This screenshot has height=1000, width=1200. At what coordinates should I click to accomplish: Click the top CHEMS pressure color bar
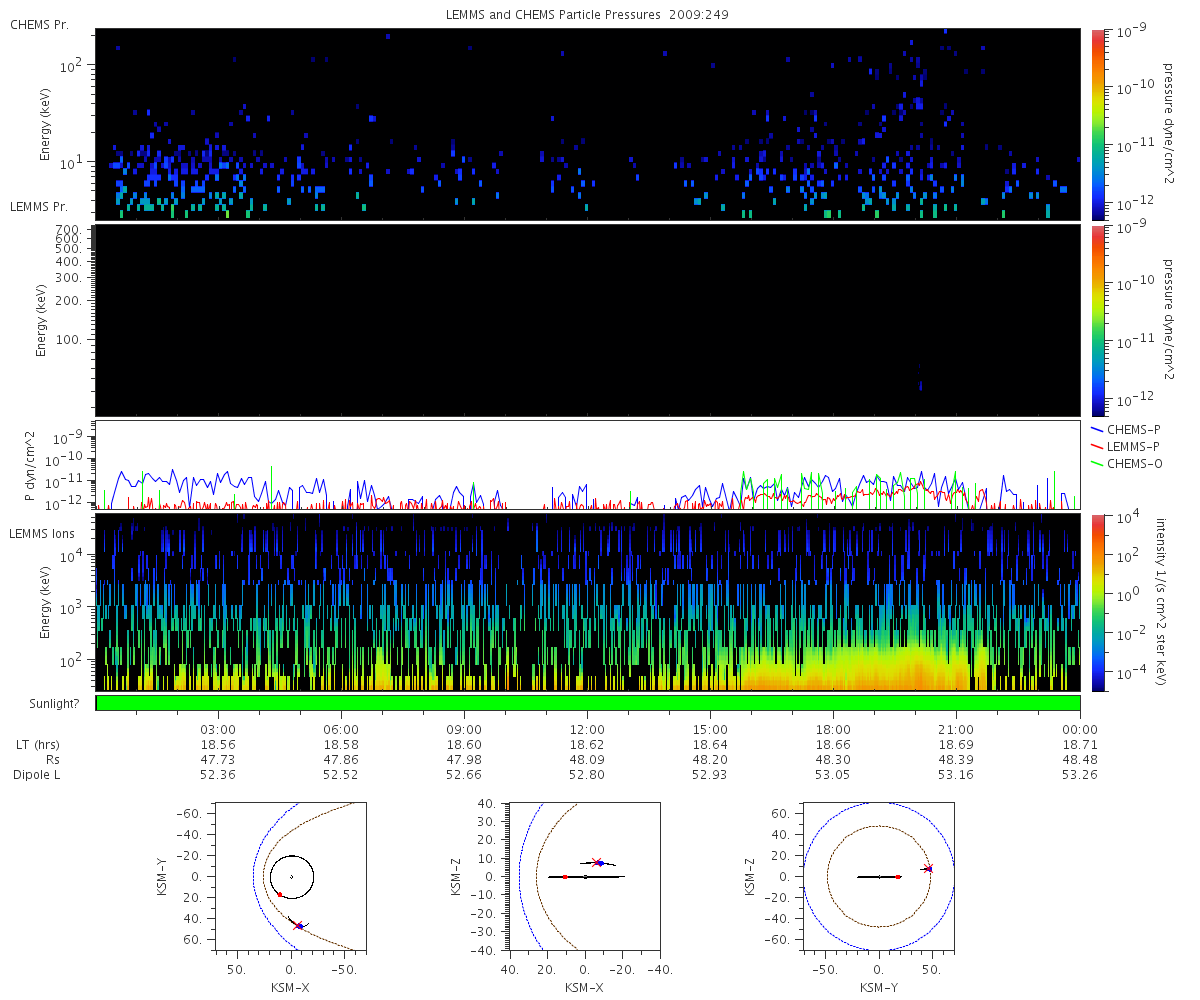tap(1098, 124)
